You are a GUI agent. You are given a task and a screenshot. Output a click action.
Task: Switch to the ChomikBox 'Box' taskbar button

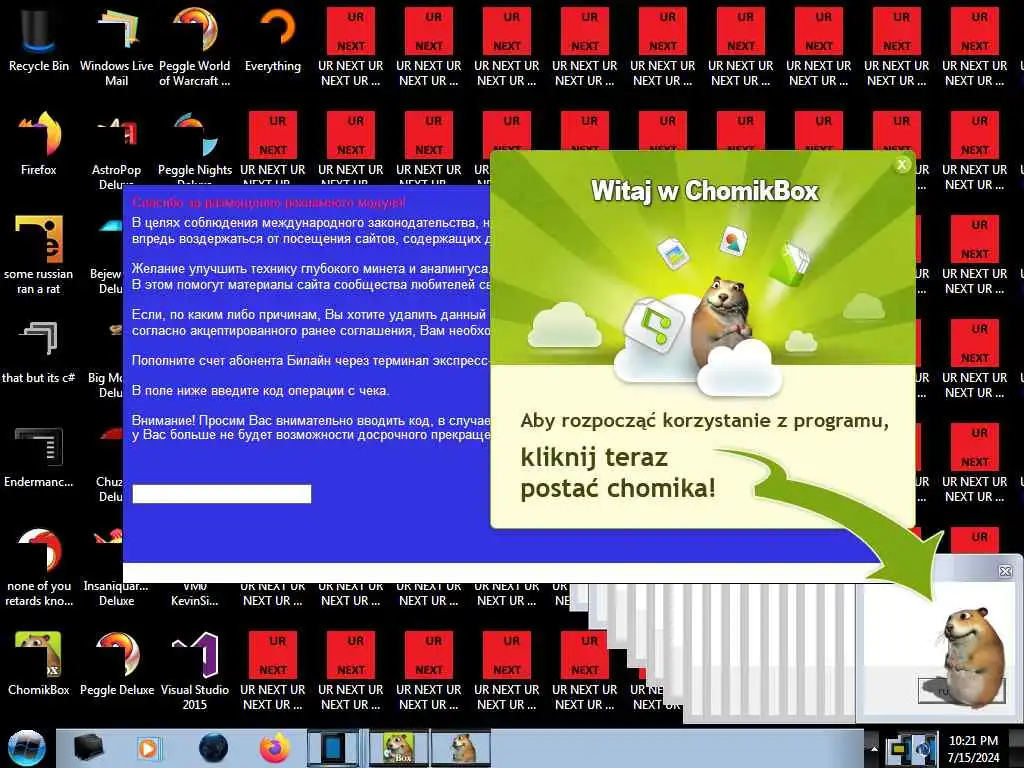pyautogui.click(x=399, y=748)
